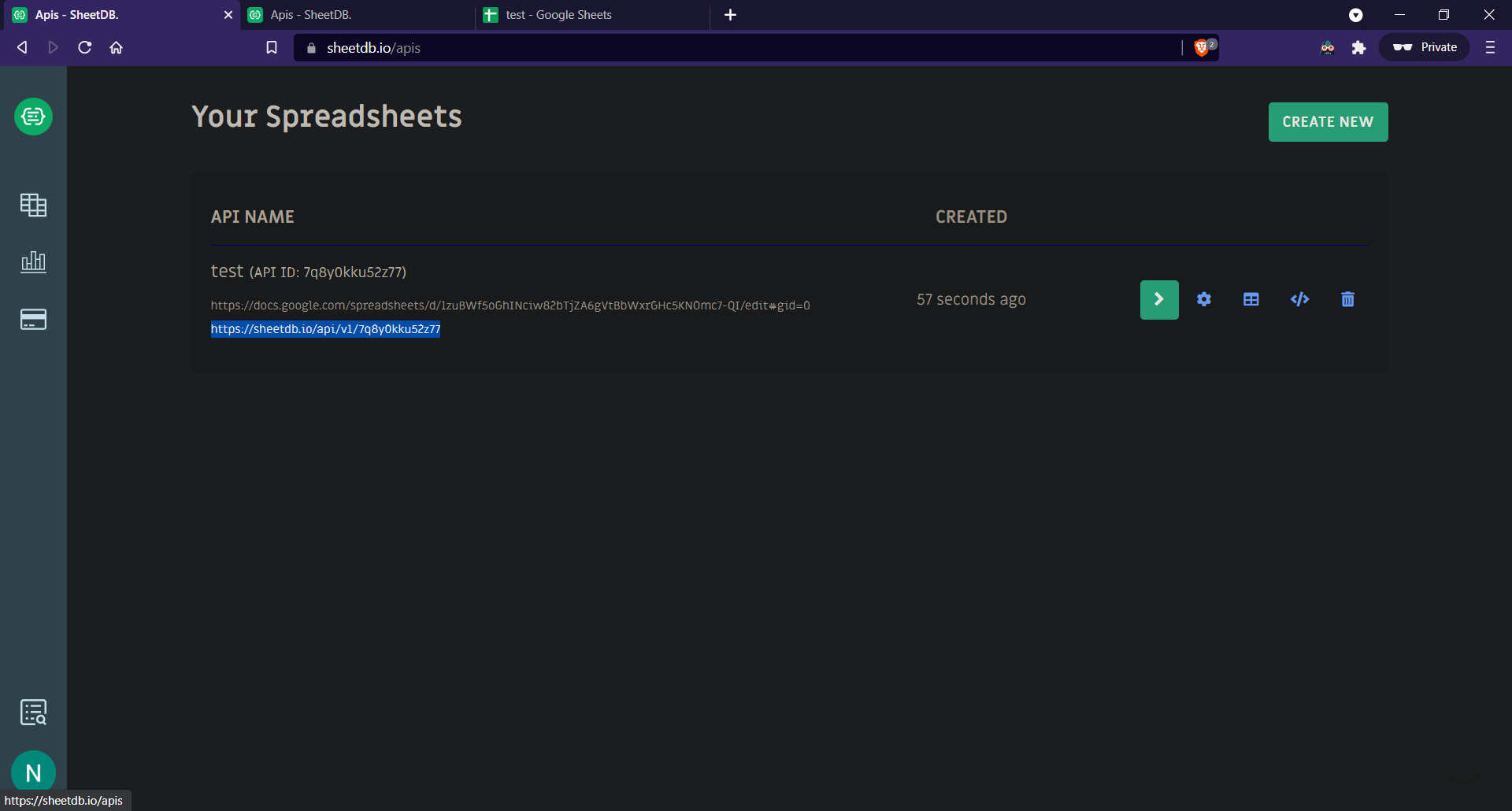Go forward to the next page
The image size is (1512, 811).
[x=53, y=47]
